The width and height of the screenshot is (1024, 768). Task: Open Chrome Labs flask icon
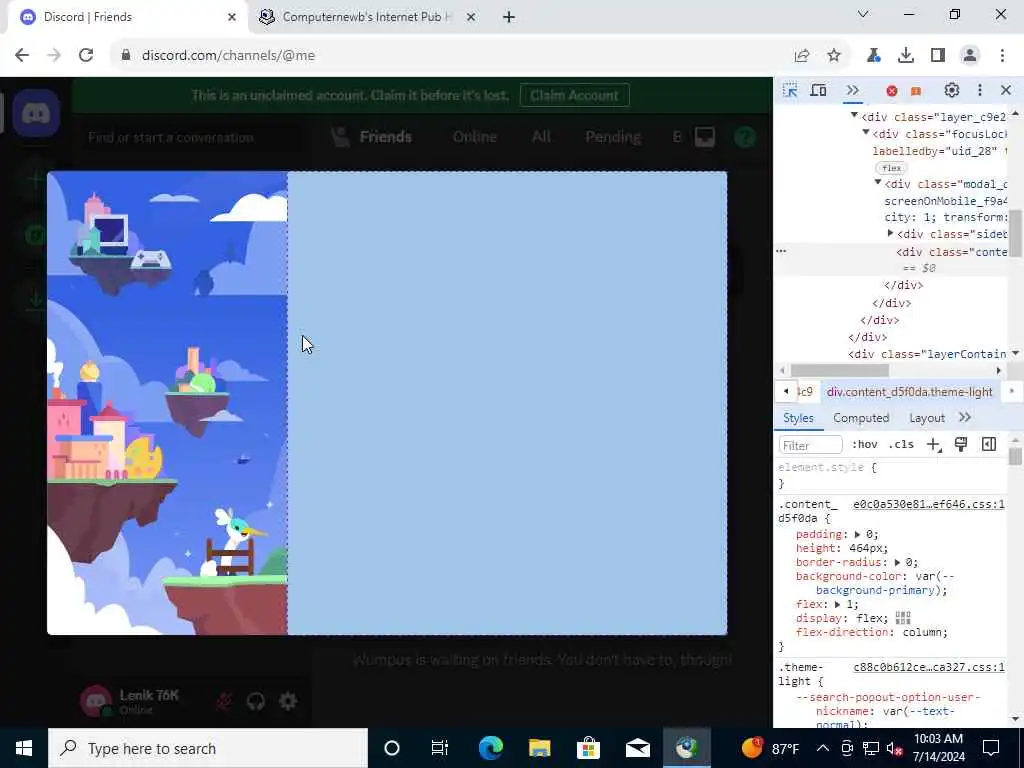tap(873, 56)
